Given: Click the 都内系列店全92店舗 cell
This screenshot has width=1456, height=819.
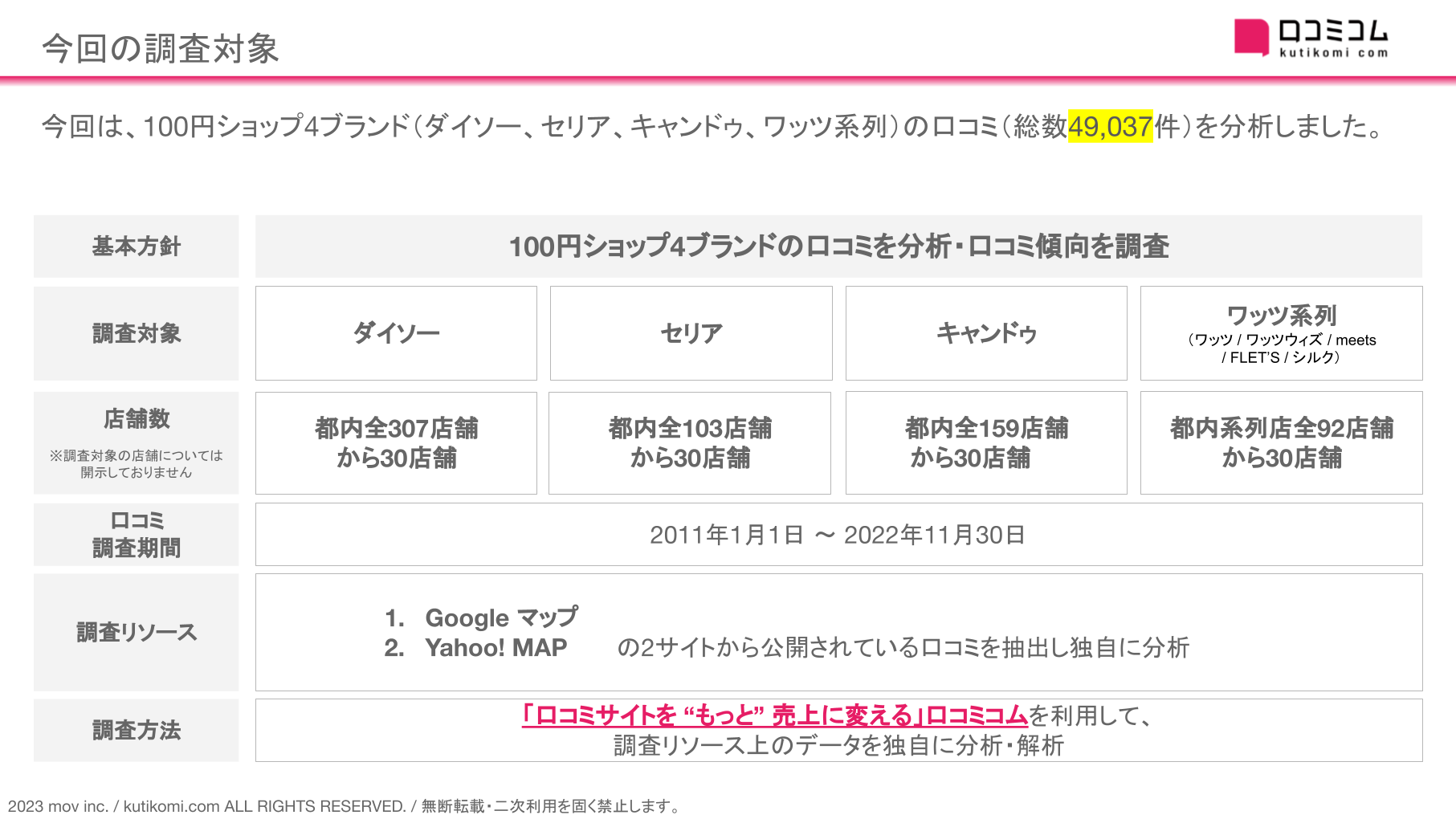Looking at the screenshot, I should (1282, 443).
